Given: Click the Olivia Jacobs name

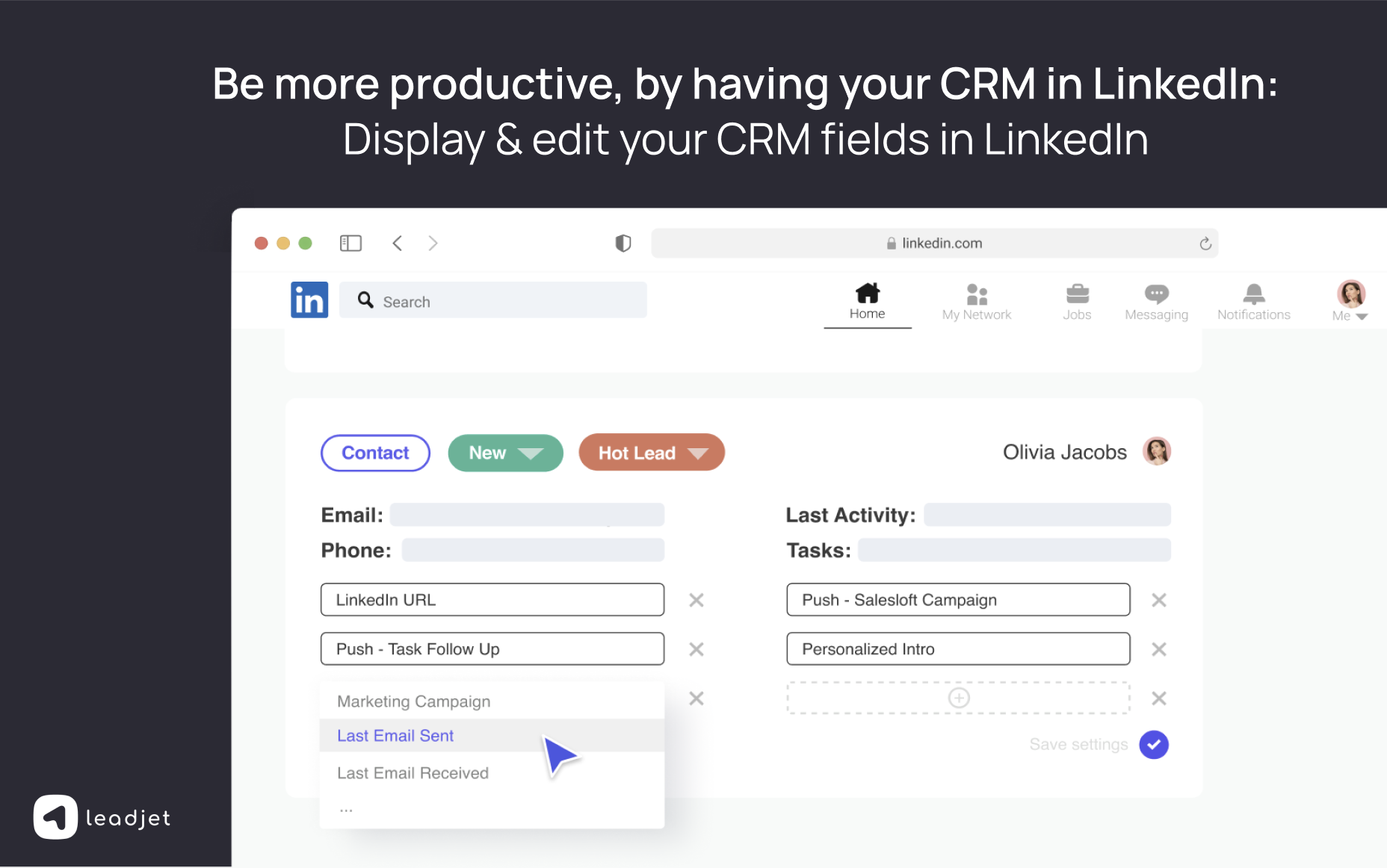Looking at the screenshot, I should coord(1064,452).
